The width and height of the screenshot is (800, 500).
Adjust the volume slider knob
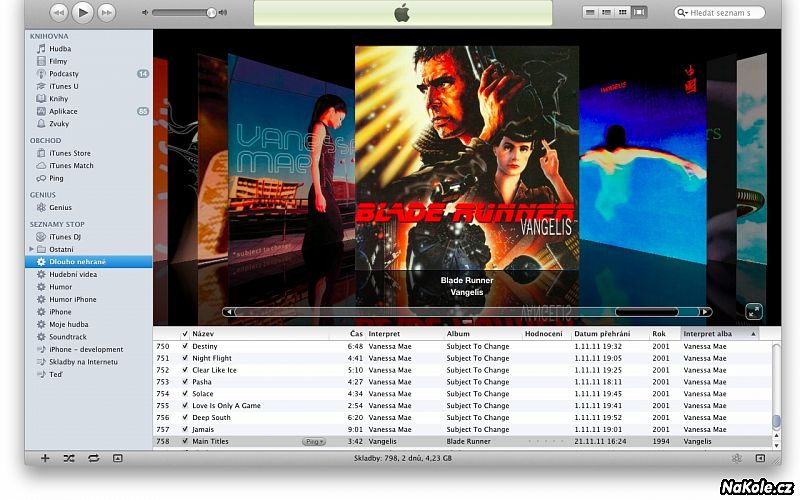(x=211, y=13)
